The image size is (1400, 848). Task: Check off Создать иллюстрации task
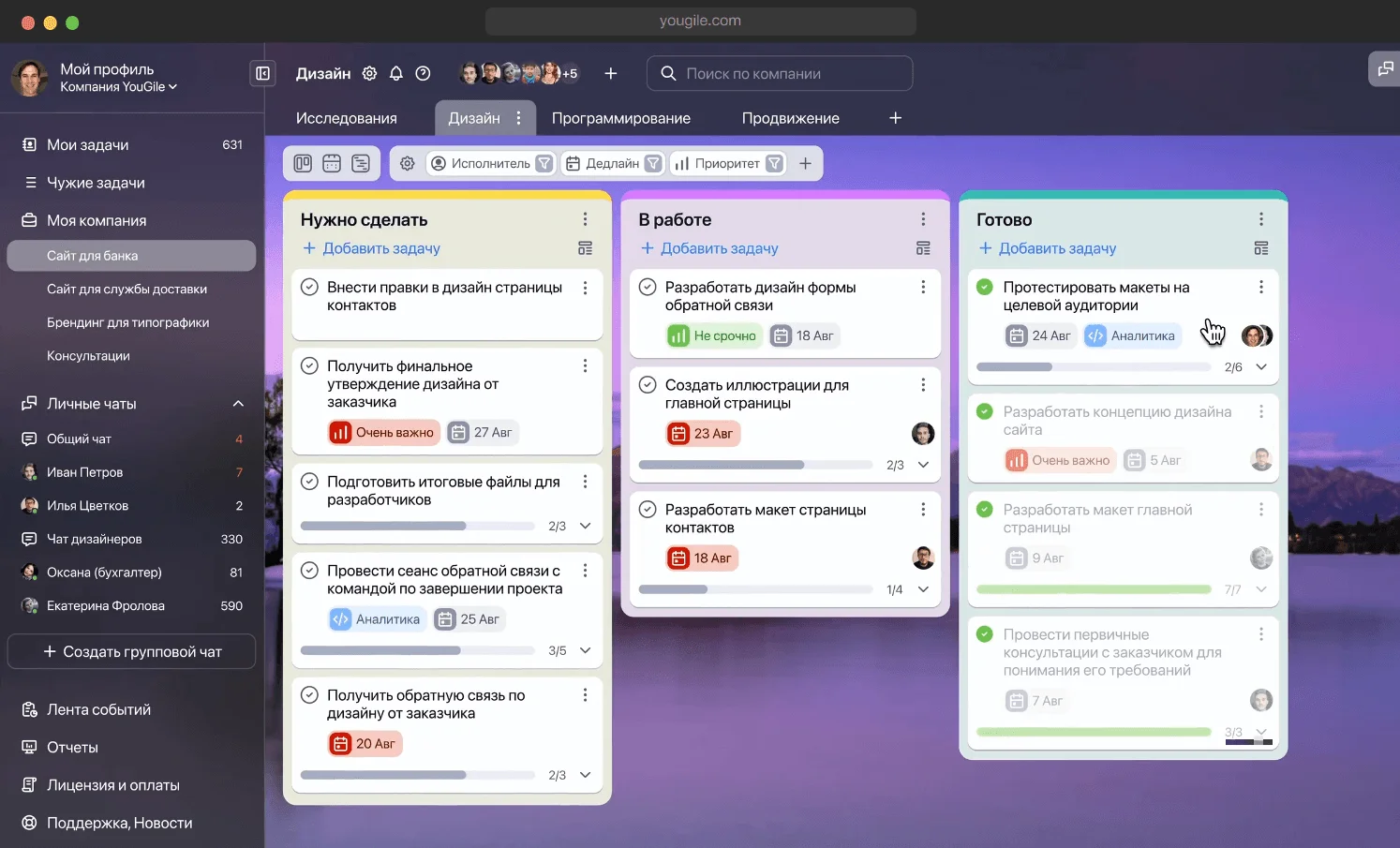point(648,384)
